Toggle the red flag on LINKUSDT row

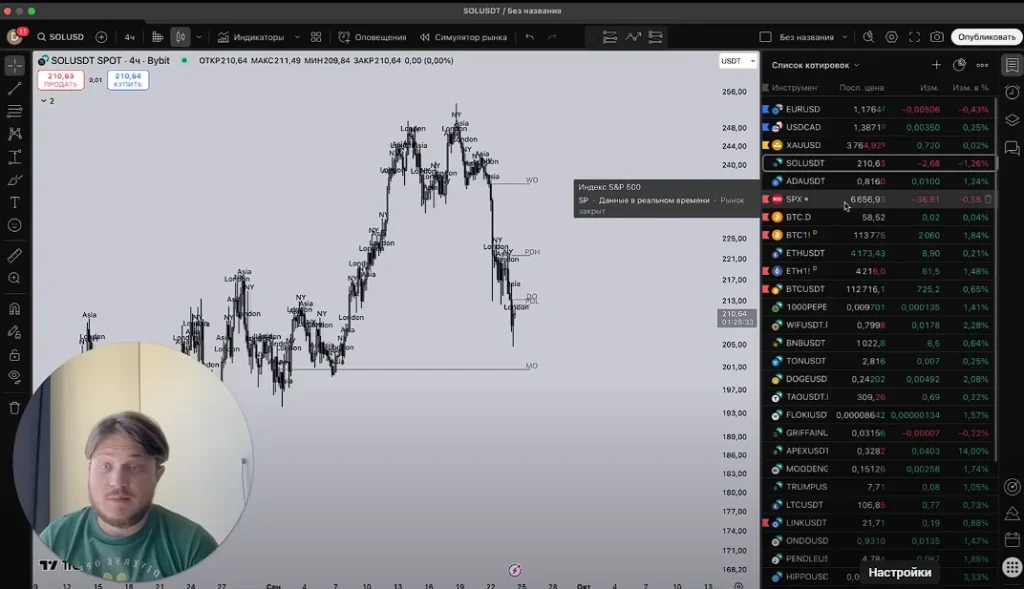pyautogui.click(x=765, y=522)
